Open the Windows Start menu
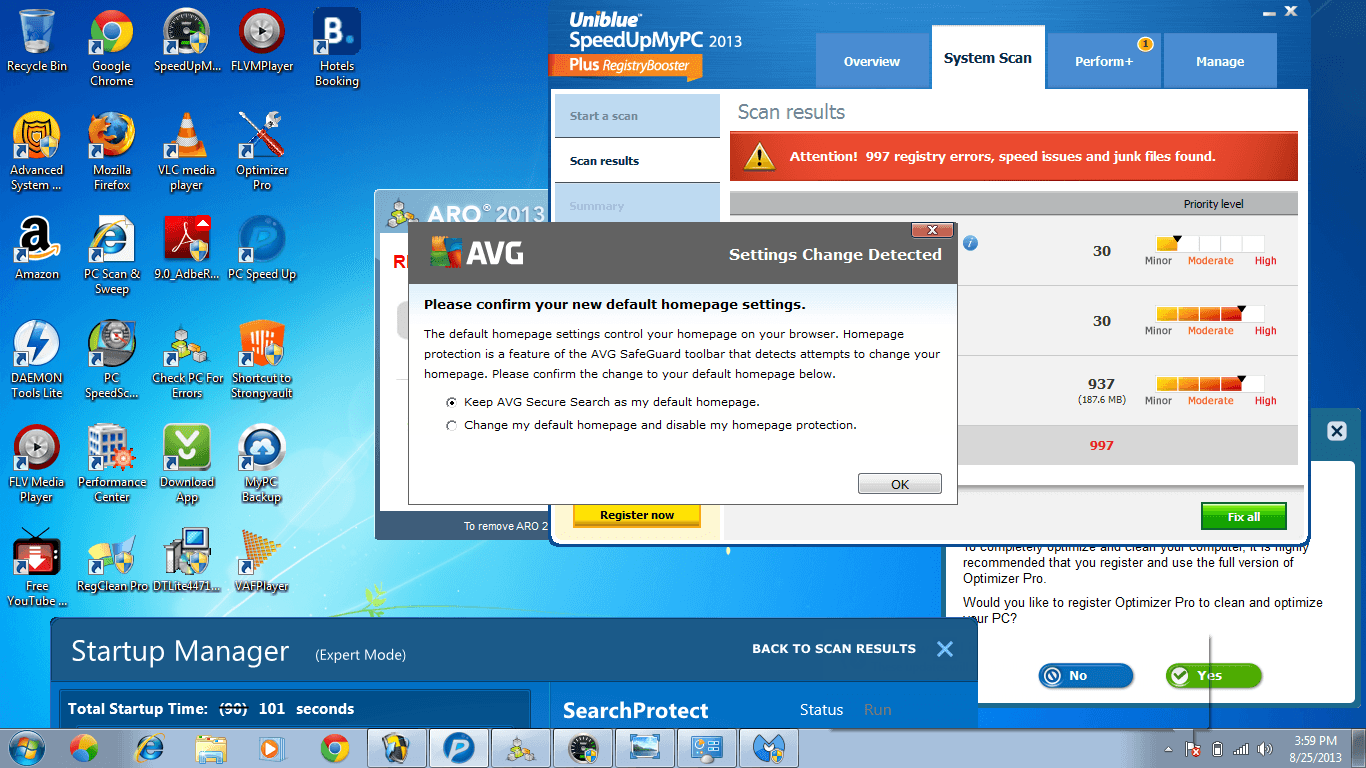The height and width of the screenshot is (768, 1366). pyautogui.click(x=24, y=747)
